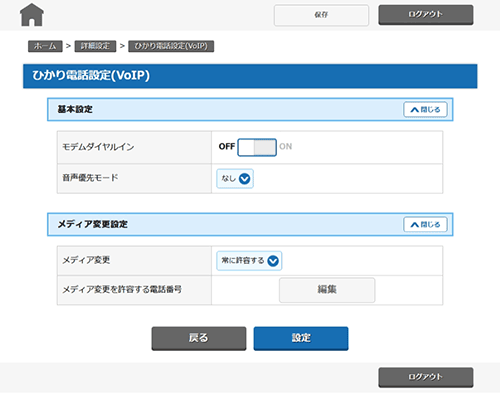Click the 基本設定 section title
500x395 pixels.
[x=75, y=109]
